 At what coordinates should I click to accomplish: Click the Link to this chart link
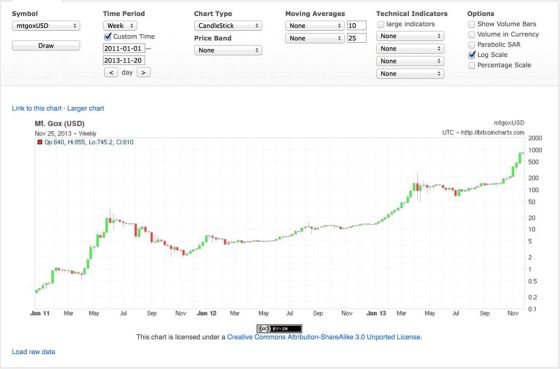[36, 108]
